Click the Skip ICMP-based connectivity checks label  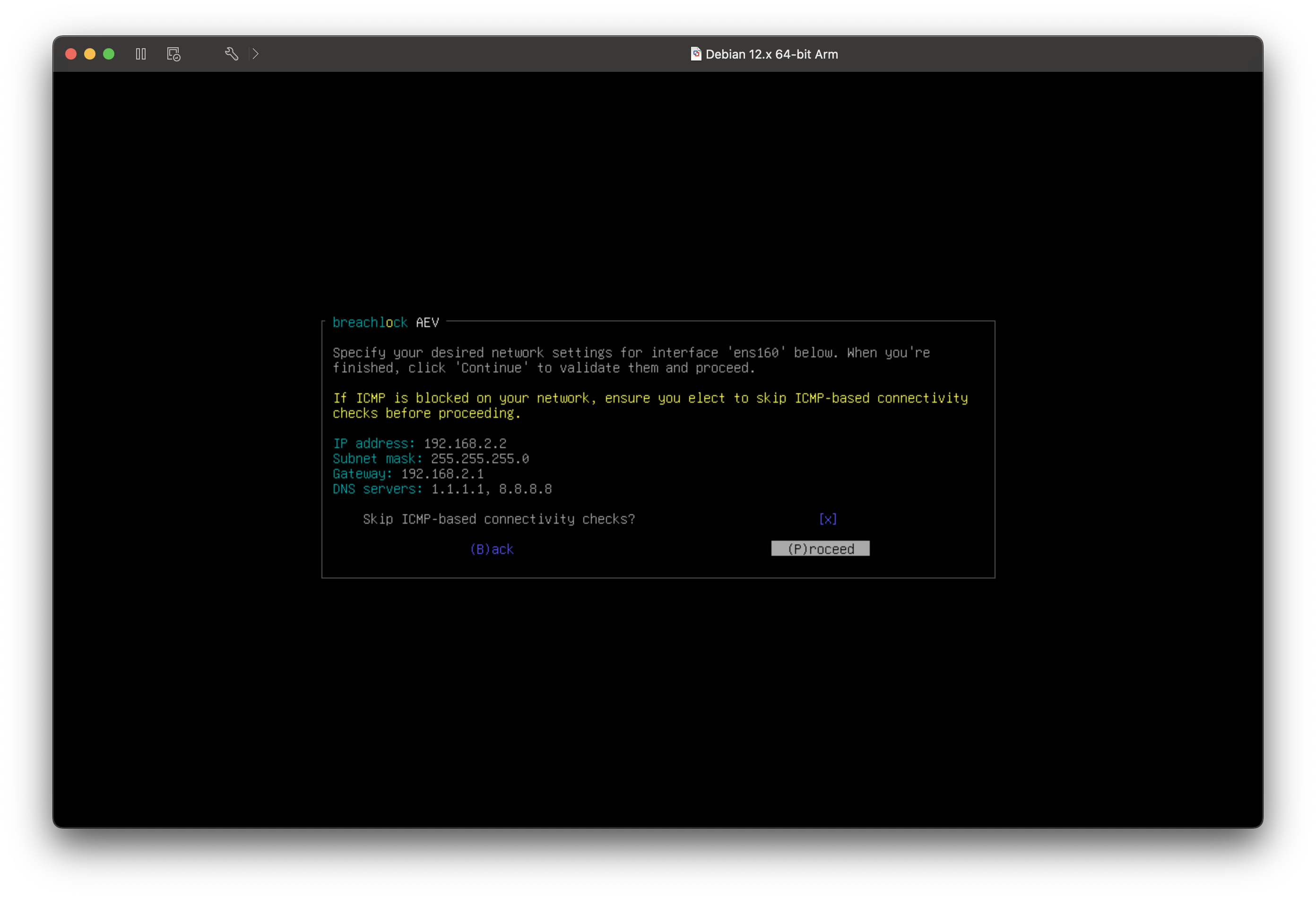(x=499, y=518)
